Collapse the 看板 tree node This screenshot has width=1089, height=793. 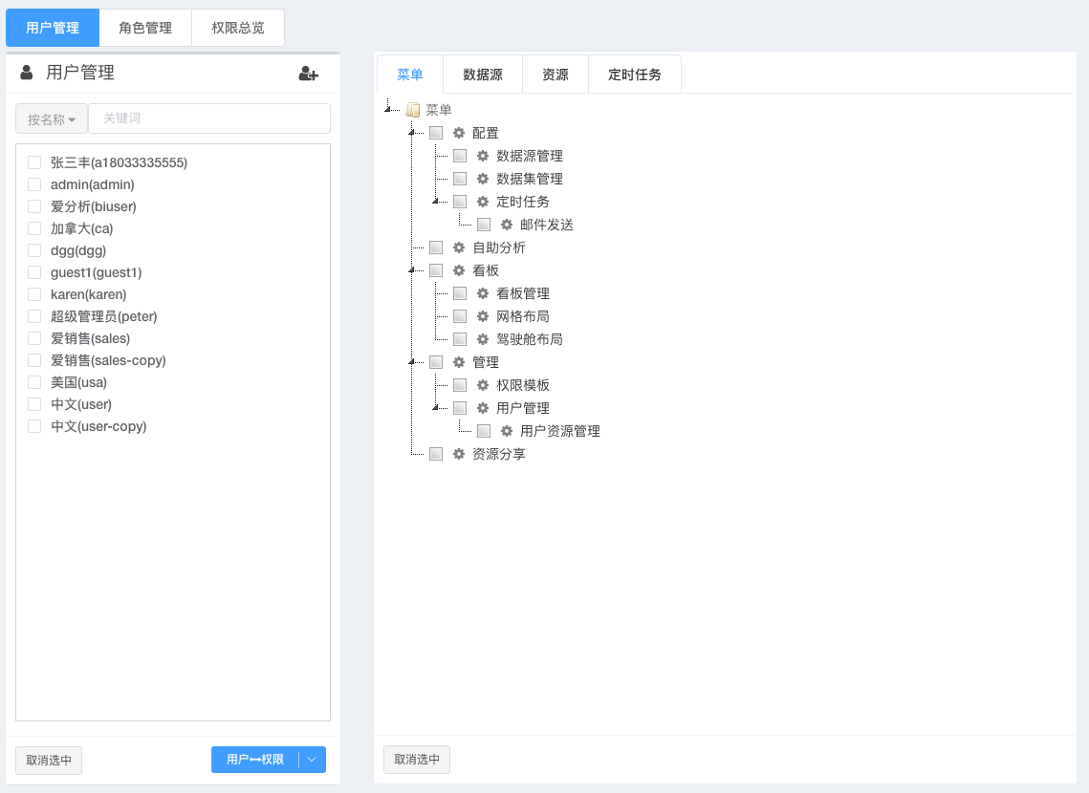[x=411, y=271]
